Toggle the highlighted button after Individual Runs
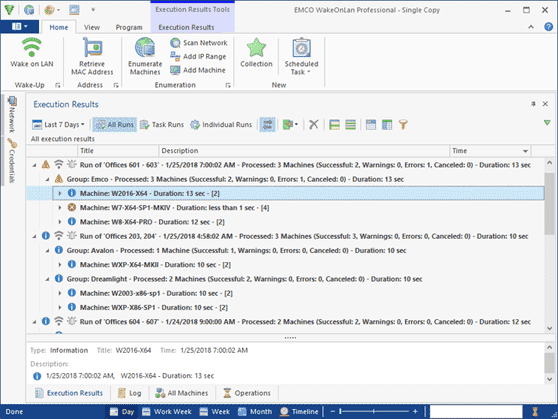The image size is (558, 419). pos(267,125)
